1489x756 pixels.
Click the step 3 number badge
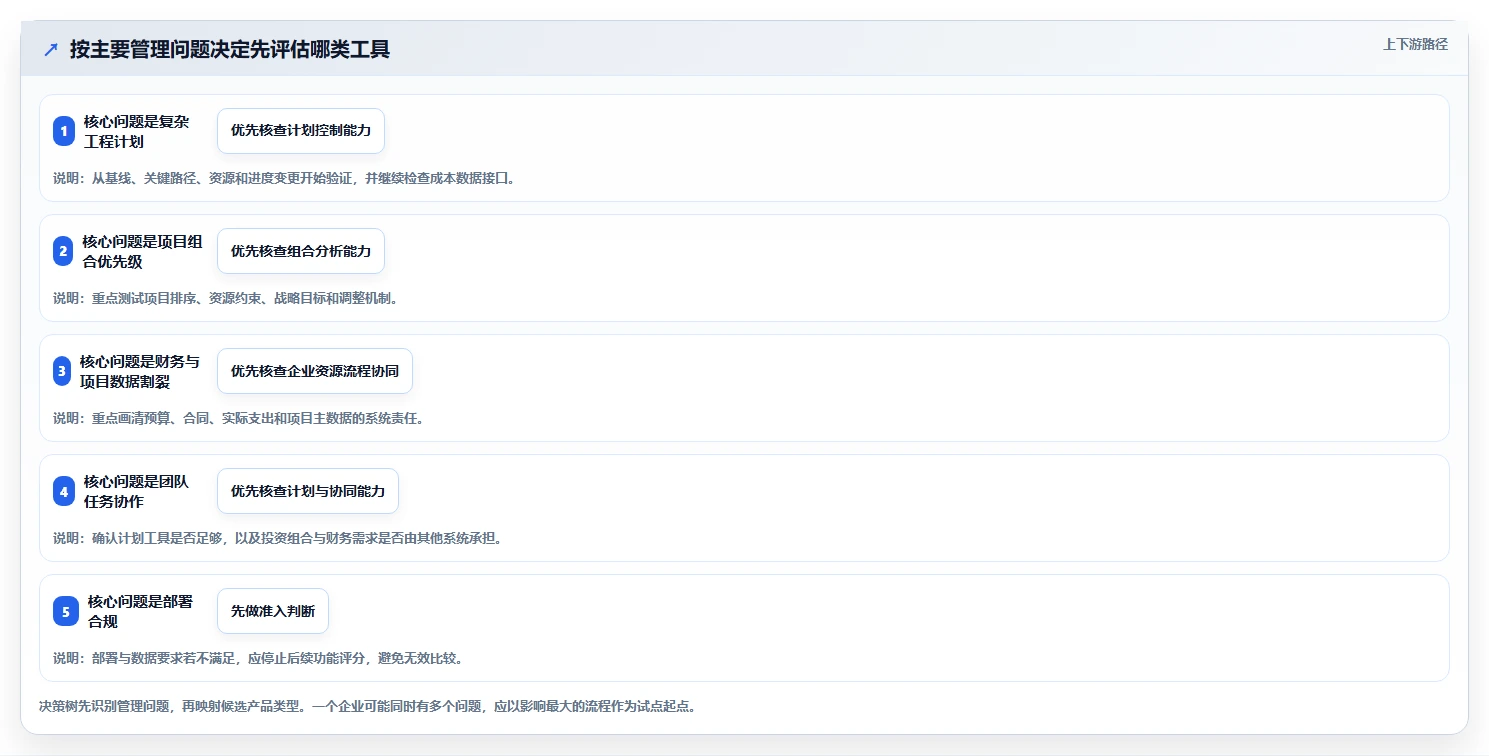[x=62, y=371]
